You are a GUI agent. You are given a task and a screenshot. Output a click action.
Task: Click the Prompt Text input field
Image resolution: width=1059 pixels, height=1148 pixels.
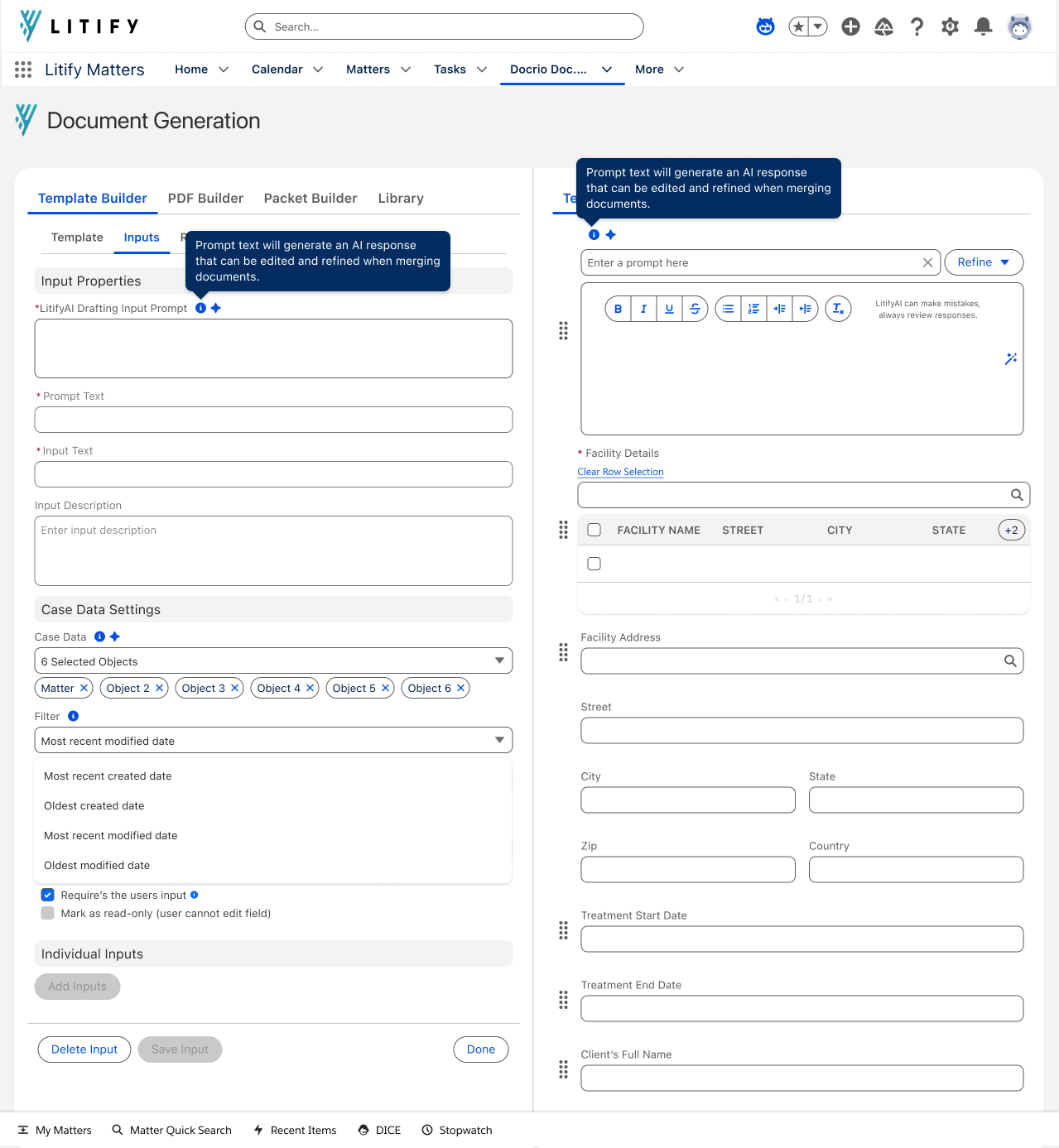pyautogui.click(x=273, y=420)
